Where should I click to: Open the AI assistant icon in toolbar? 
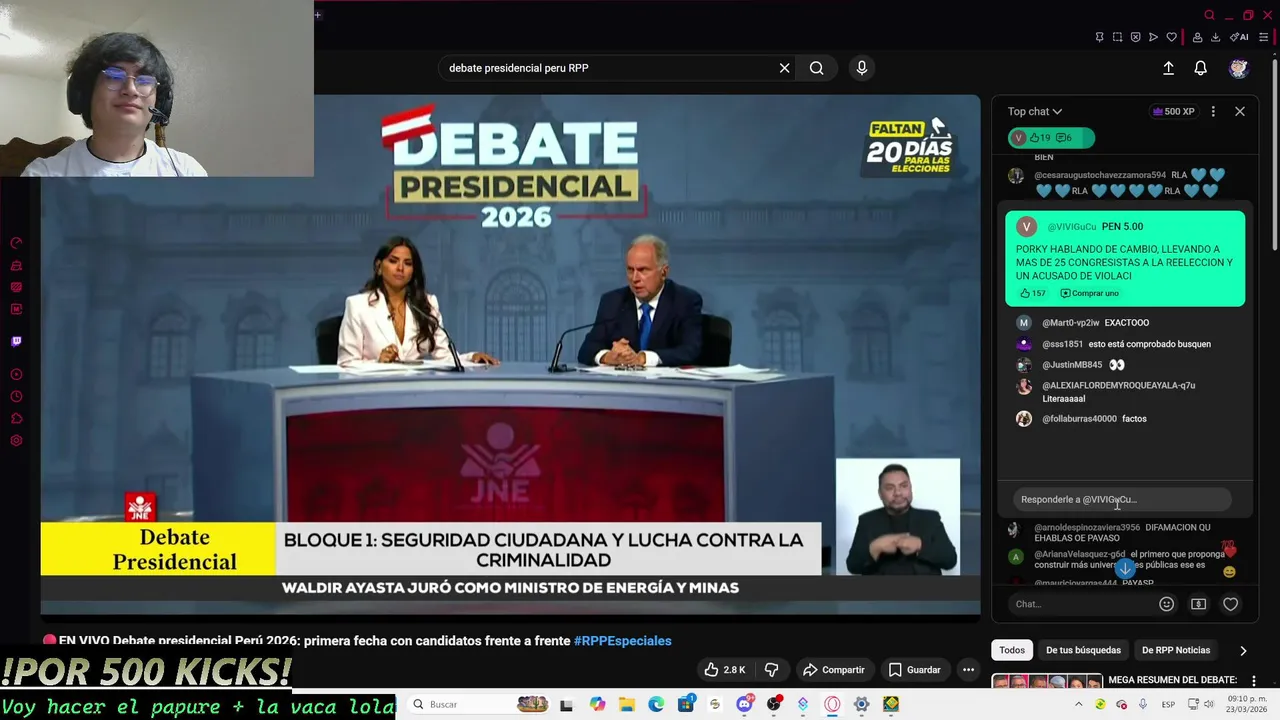click(1239, 37)
